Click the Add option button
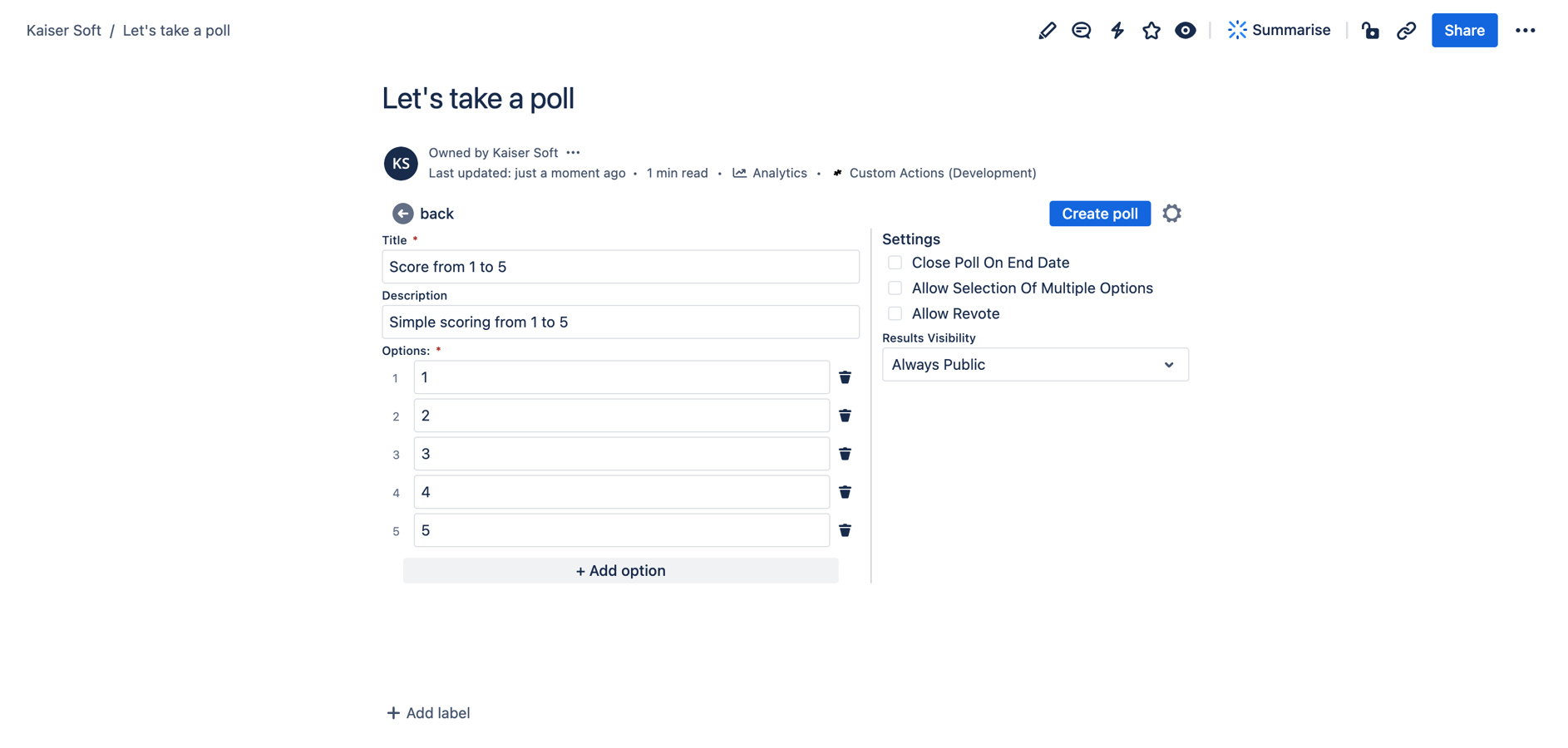Screen dimensions: 1568x748 point(620,571)
